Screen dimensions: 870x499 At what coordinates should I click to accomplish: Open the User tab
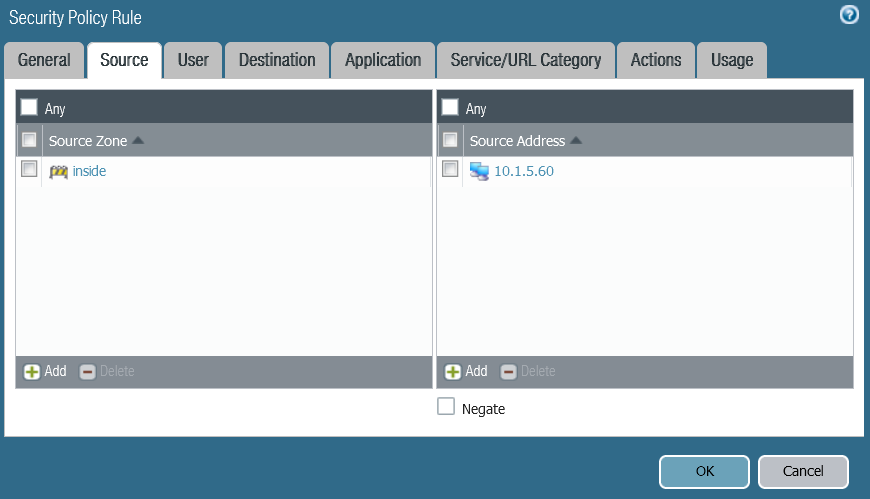coord(193,60)
